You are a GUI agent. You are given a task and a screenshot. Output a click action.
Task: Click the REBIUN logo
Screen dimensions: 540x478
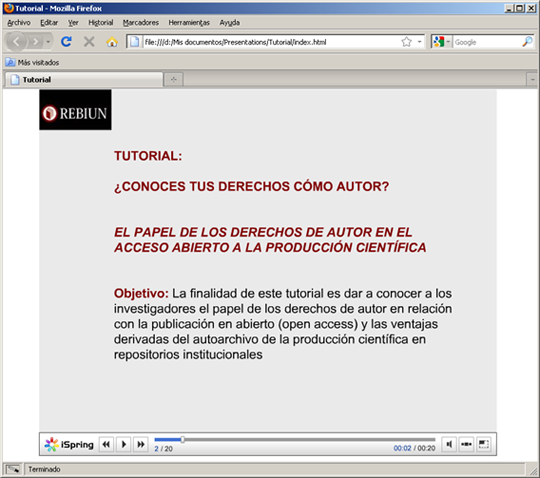pos(75,110)
